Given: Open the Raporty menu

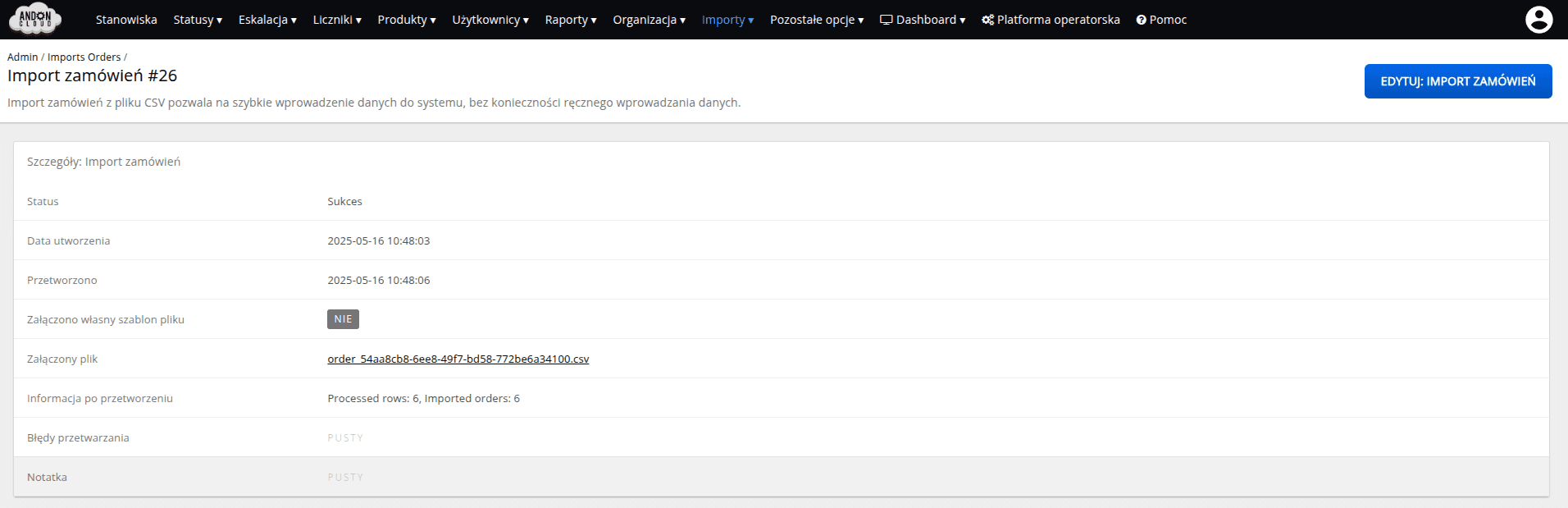Looking at the screenshot, I should pyautogui.click(x=571, y=20).
